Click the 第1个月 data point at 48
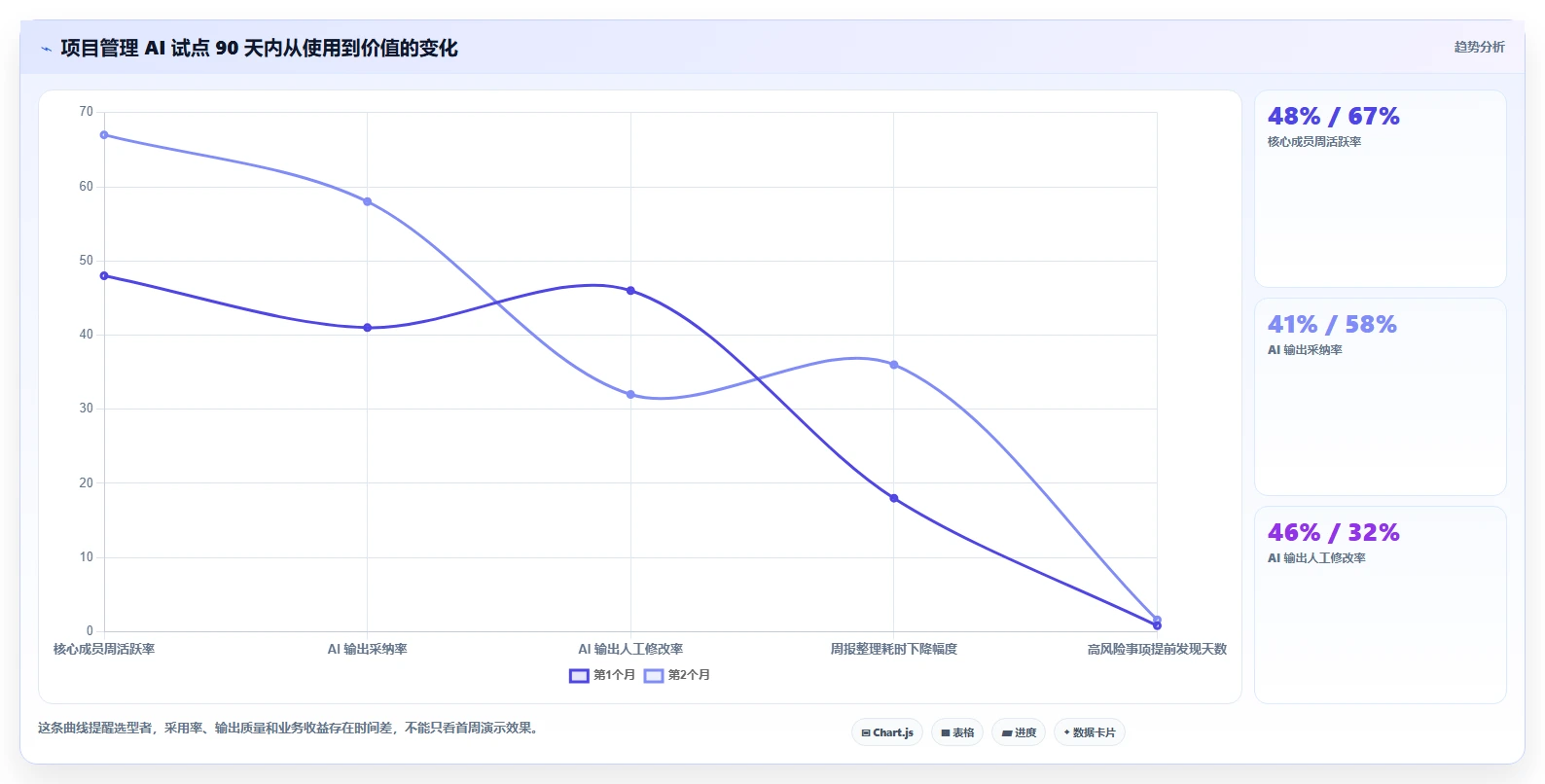Screen dimensions: 1545x784 (x=104, y=276)
